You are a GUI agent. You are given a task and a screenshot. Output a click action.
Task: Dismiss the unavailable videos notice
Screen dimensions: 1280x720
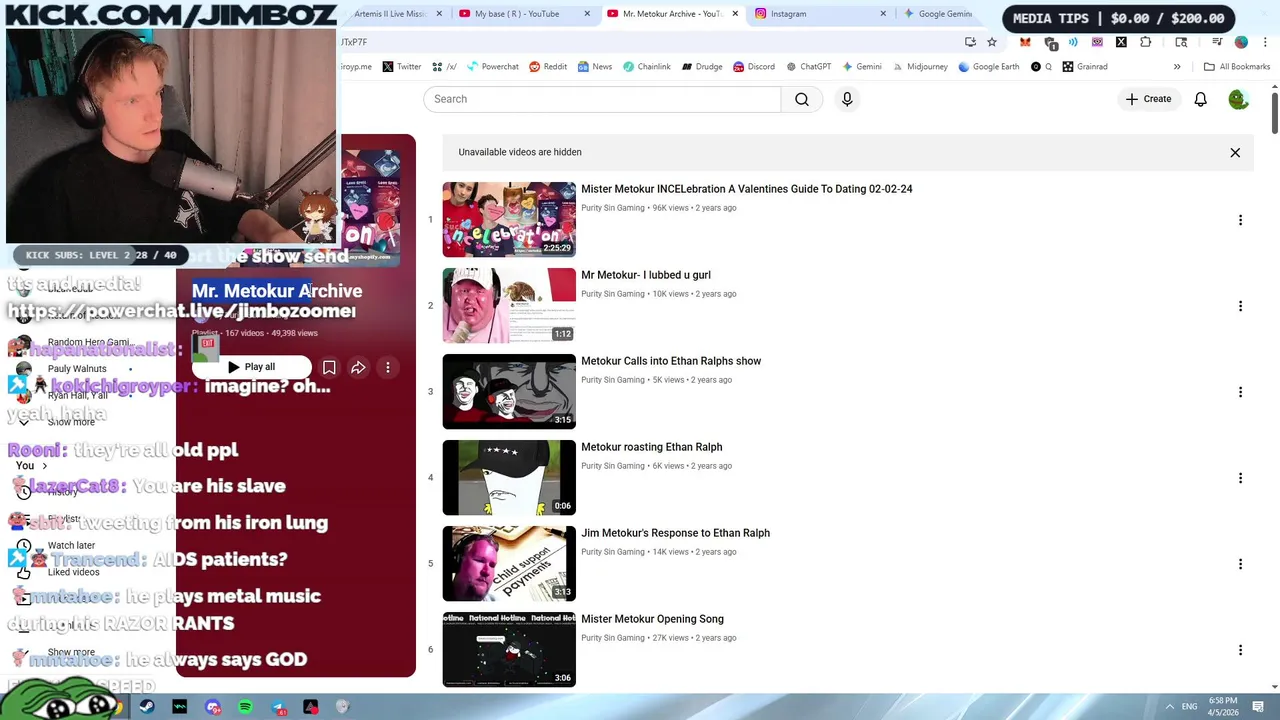(1235, 153)
